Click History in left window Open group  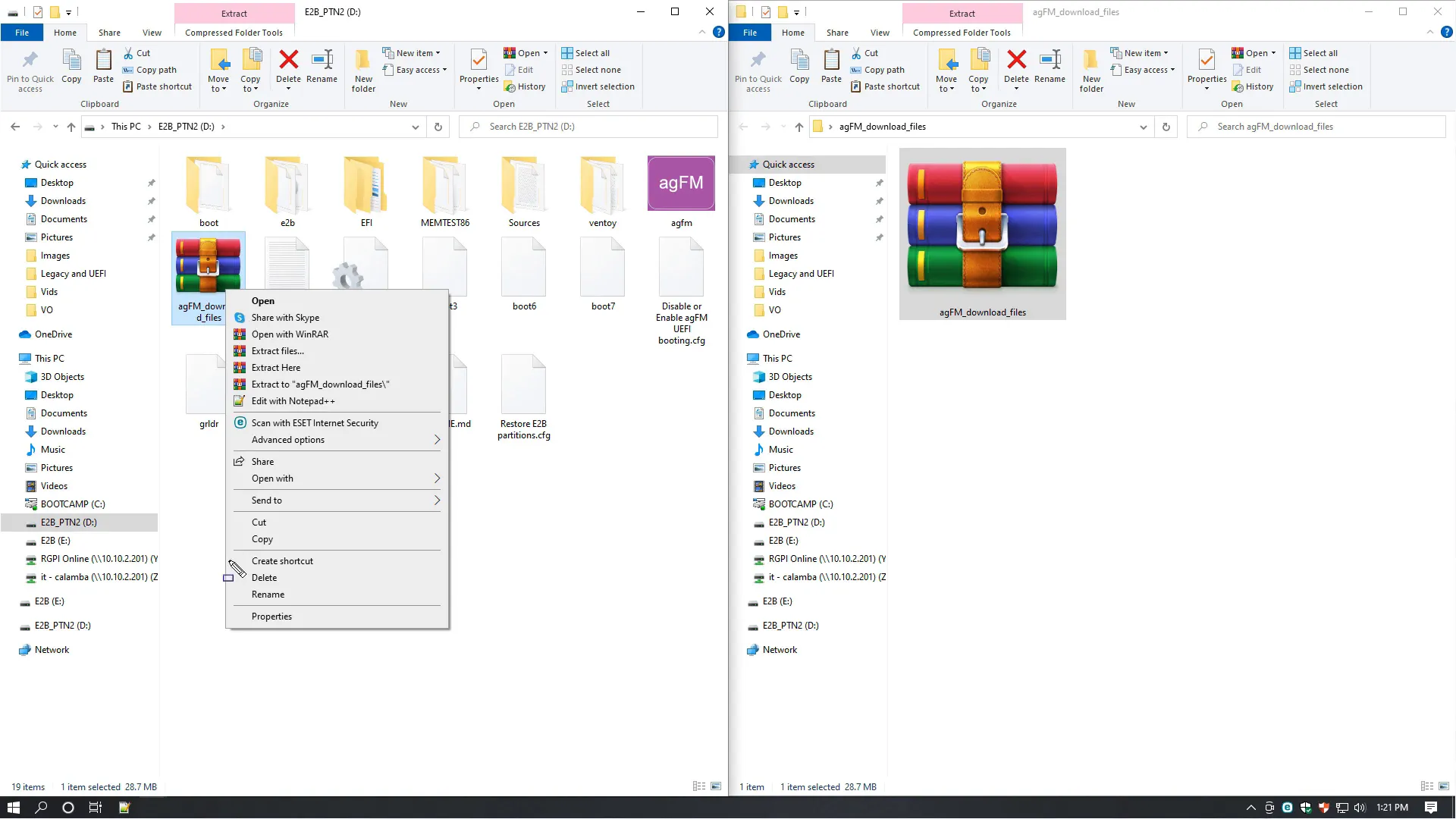(525, 86)
